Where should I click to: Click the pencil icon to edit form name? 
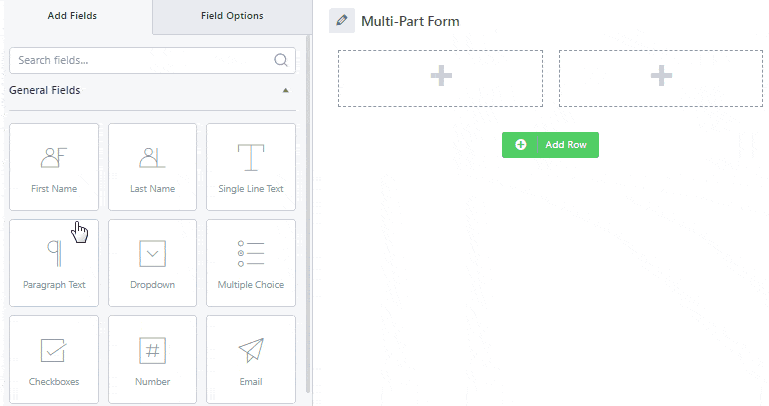point(342,21)
